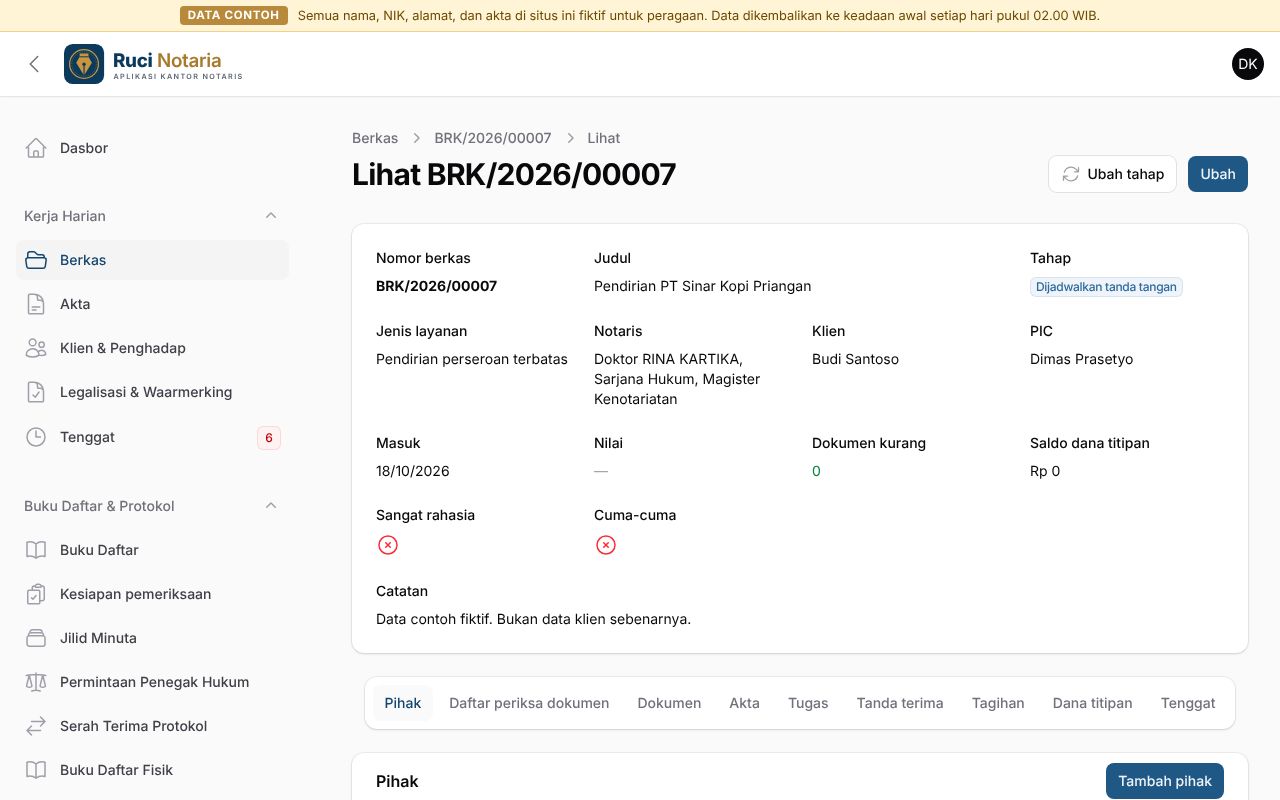Select the Pihak tab

click(403, 703)
